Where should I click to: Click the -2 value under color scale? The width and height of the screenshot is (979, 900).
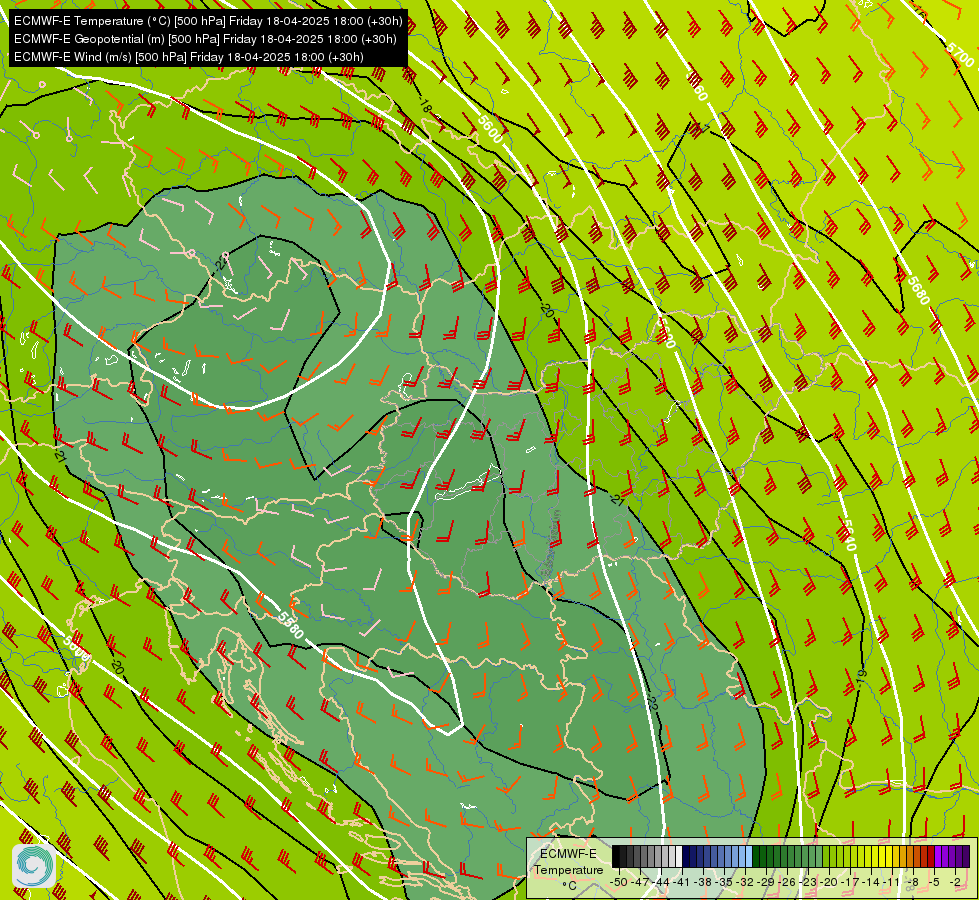955,882
